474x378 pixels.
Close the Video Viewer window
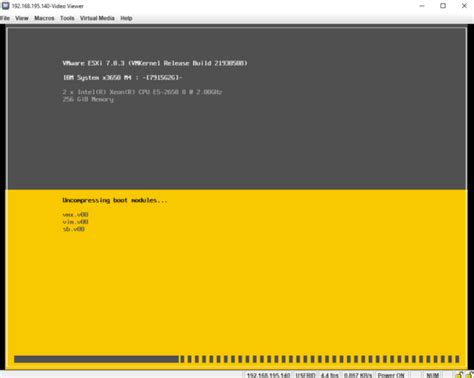click(x=464, y=6)
